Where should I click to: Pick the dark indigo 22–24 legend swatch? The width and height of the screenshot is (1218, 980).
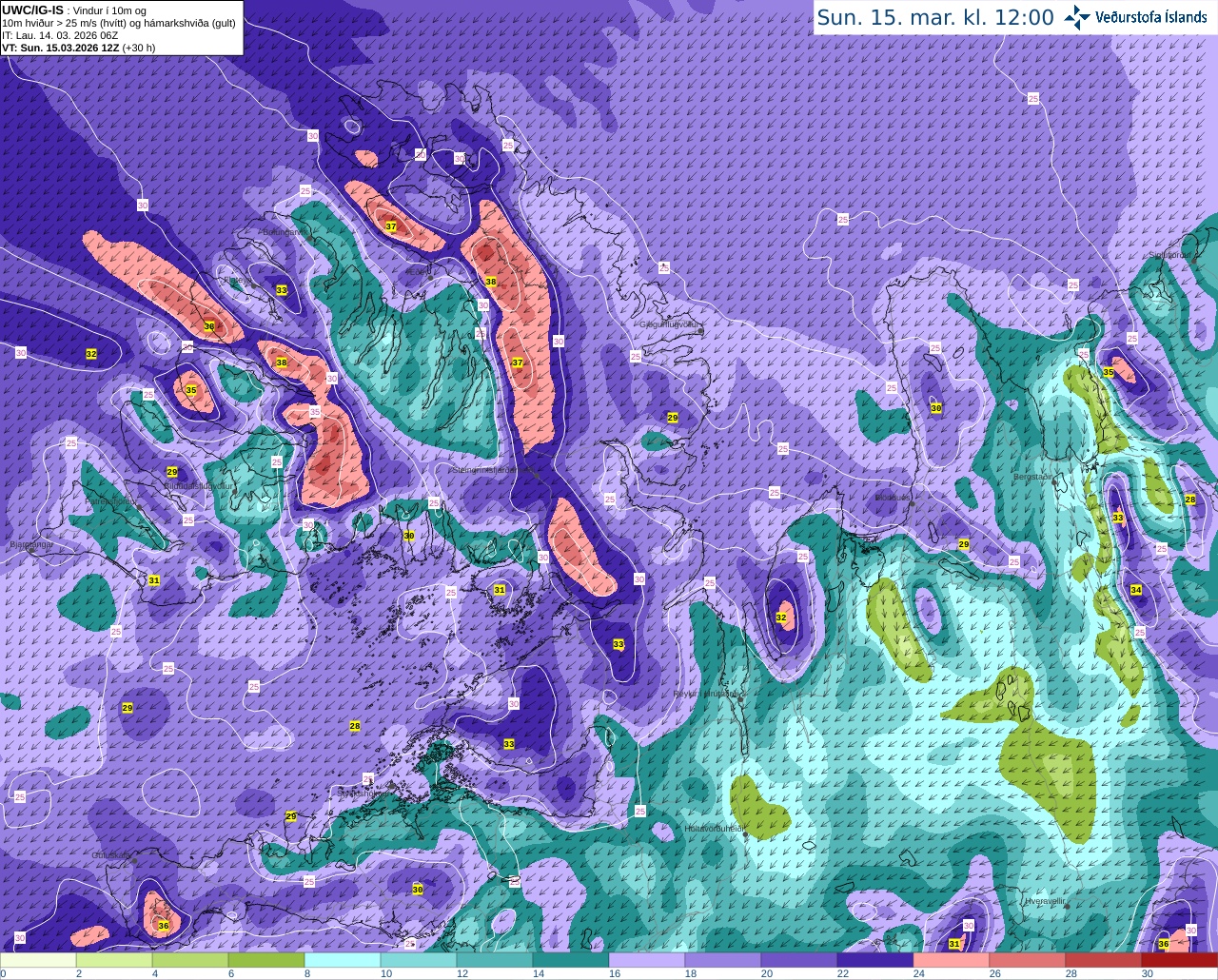click(875, 961)
